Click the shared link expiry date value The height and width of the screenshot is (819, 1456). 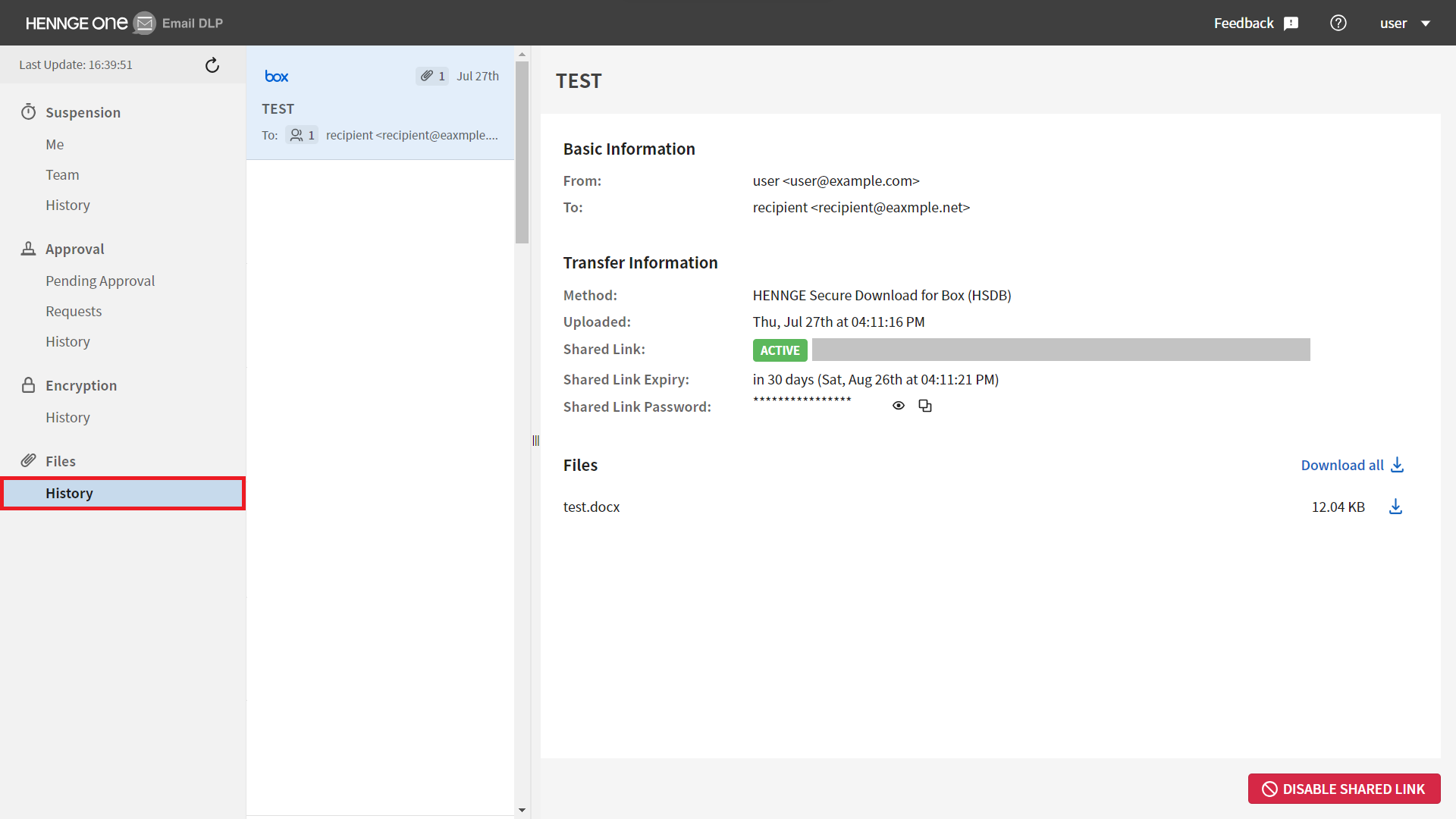click(x=876, y=379)
